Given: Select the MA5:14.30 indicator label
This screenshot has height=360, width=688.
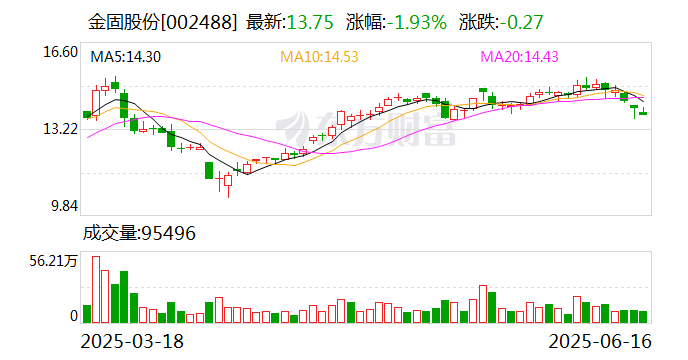Looking at the screenshot, I should click(x=125, y=57).
